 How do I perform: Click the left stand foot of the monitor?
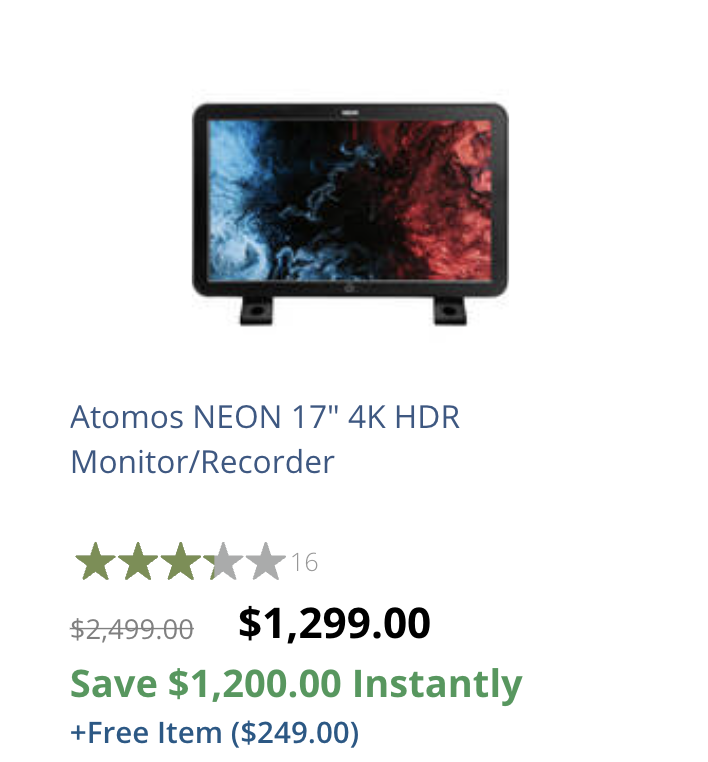click(256, 310)
